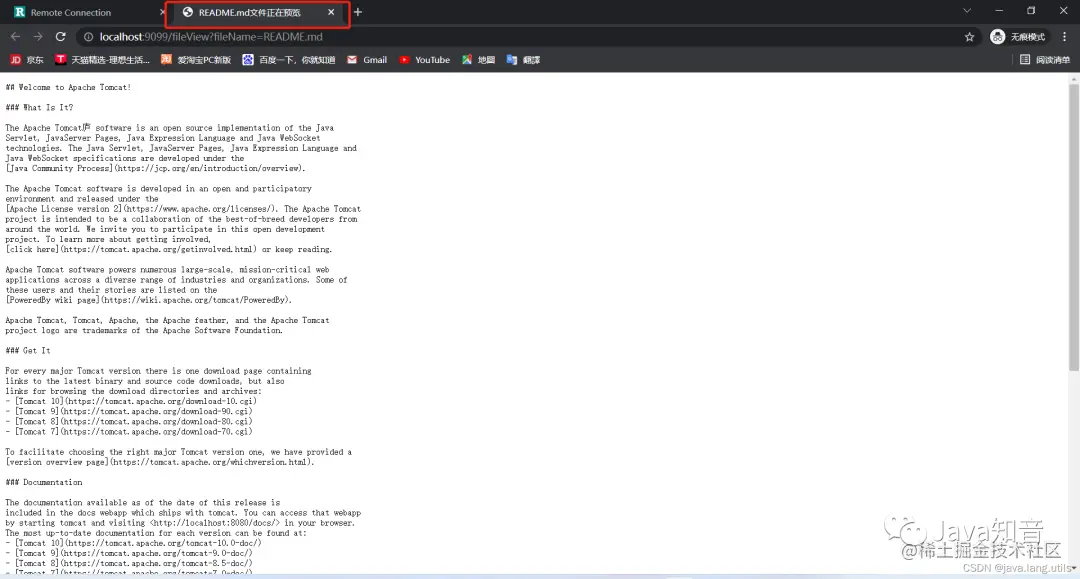Screen dimensions: 1080x579
Task: Click the http://localhost:8080/docs/ text
Action: pos(216,523)
